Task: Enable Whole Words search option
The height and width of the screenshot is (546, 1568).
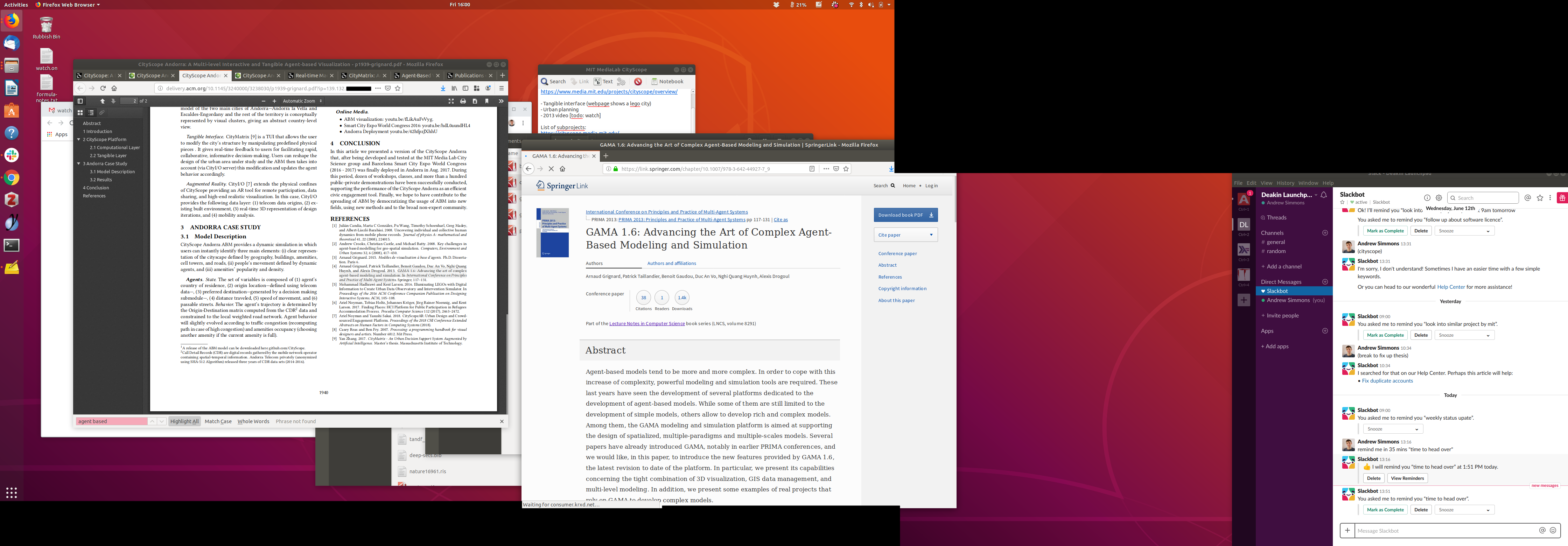Action: 253,421
